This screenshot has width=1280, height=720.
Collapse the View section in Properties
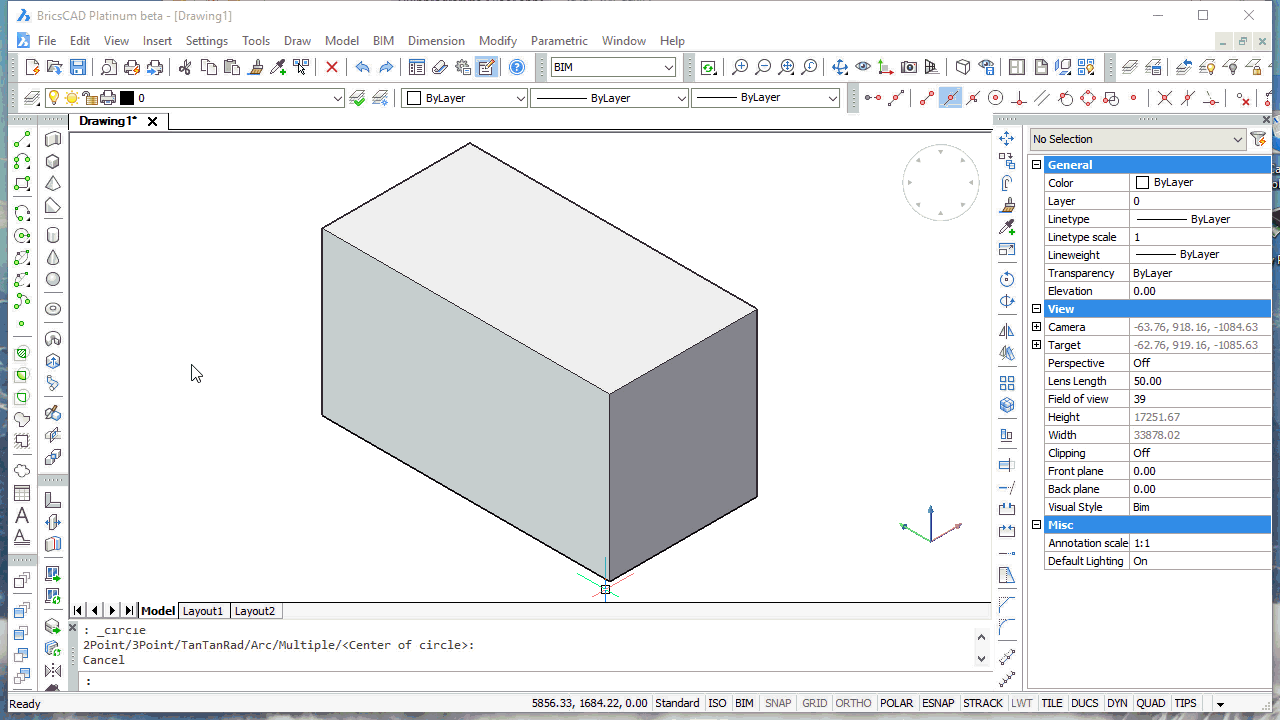[x=1037, y=309]
